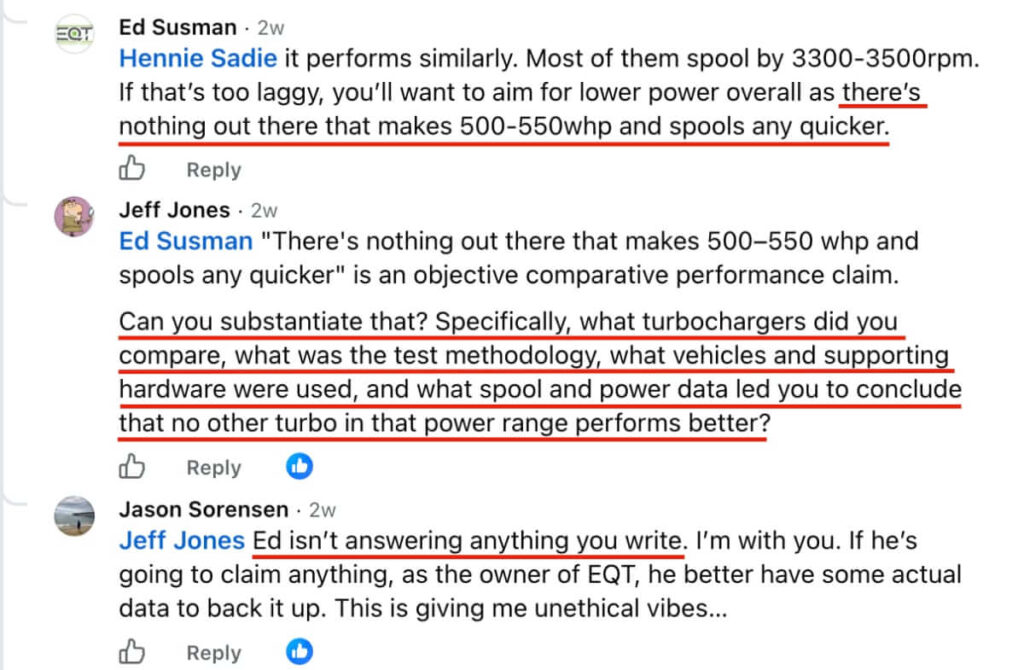This screenshot has width=1024, height=670.
Task: Reply to Jason Sorensen's comment
Action: [x=214, y=652]
